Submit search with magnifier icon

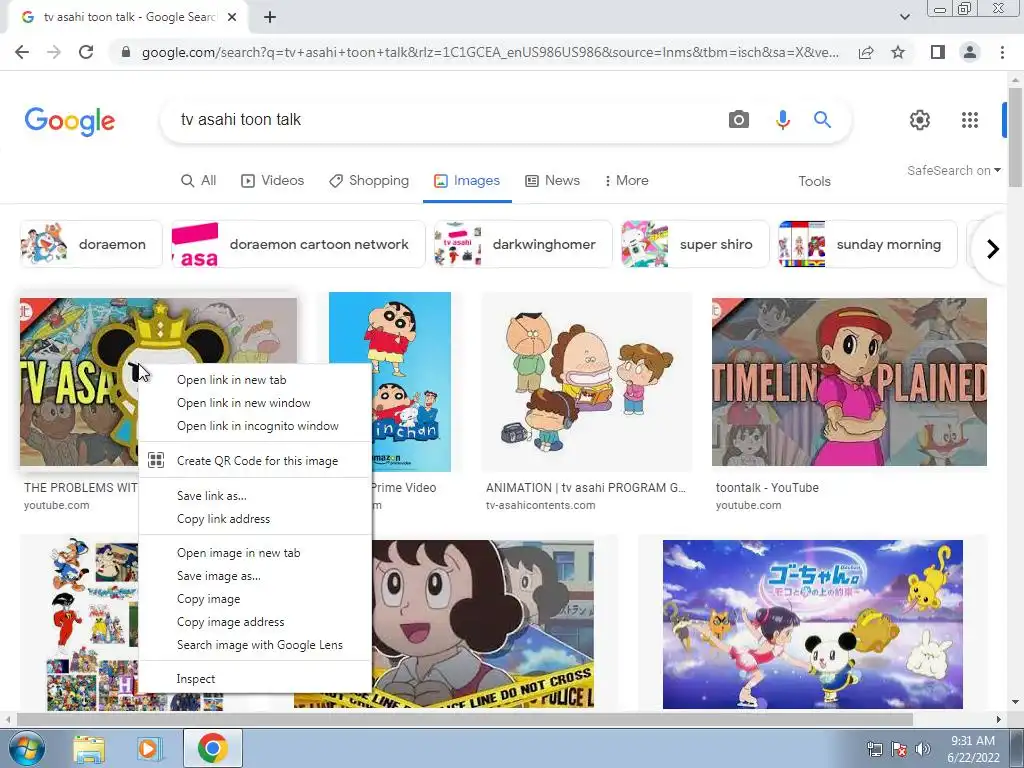[x=822, y=120]
